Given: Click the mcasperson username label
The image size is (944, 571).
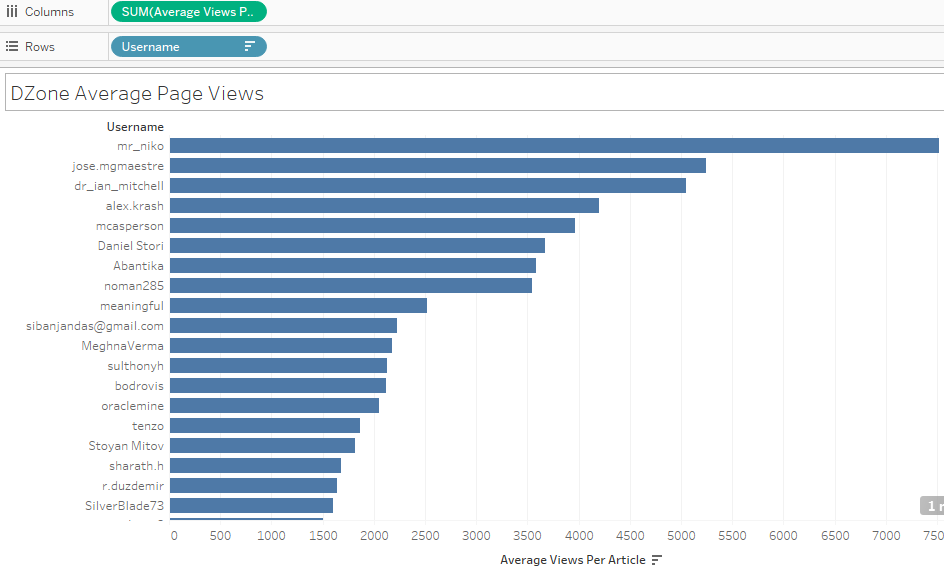Looking at the screenshot, I should [129, 226].
